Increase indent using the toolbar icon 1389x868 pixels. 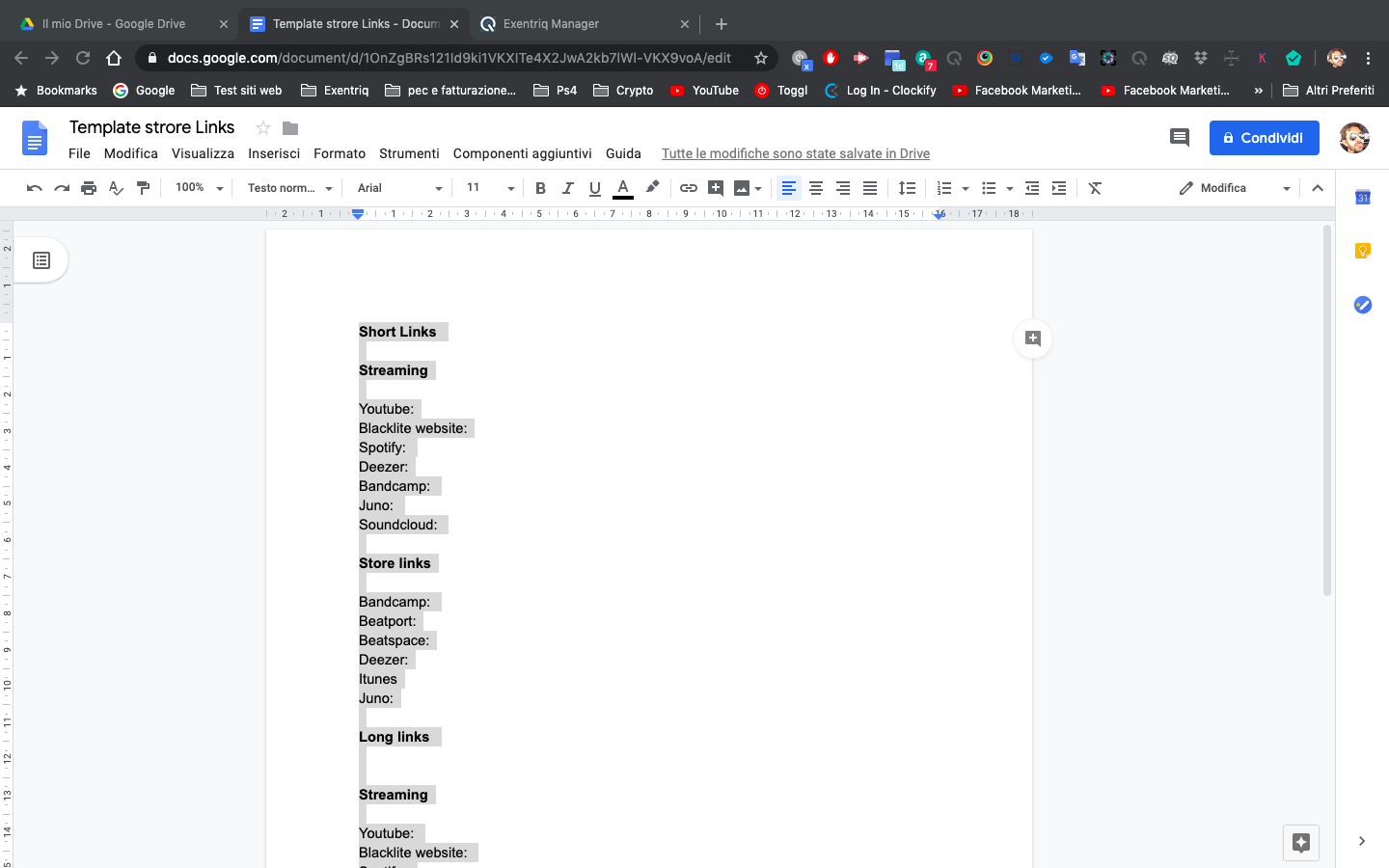pyautogui.click(x=1059, y=188)
